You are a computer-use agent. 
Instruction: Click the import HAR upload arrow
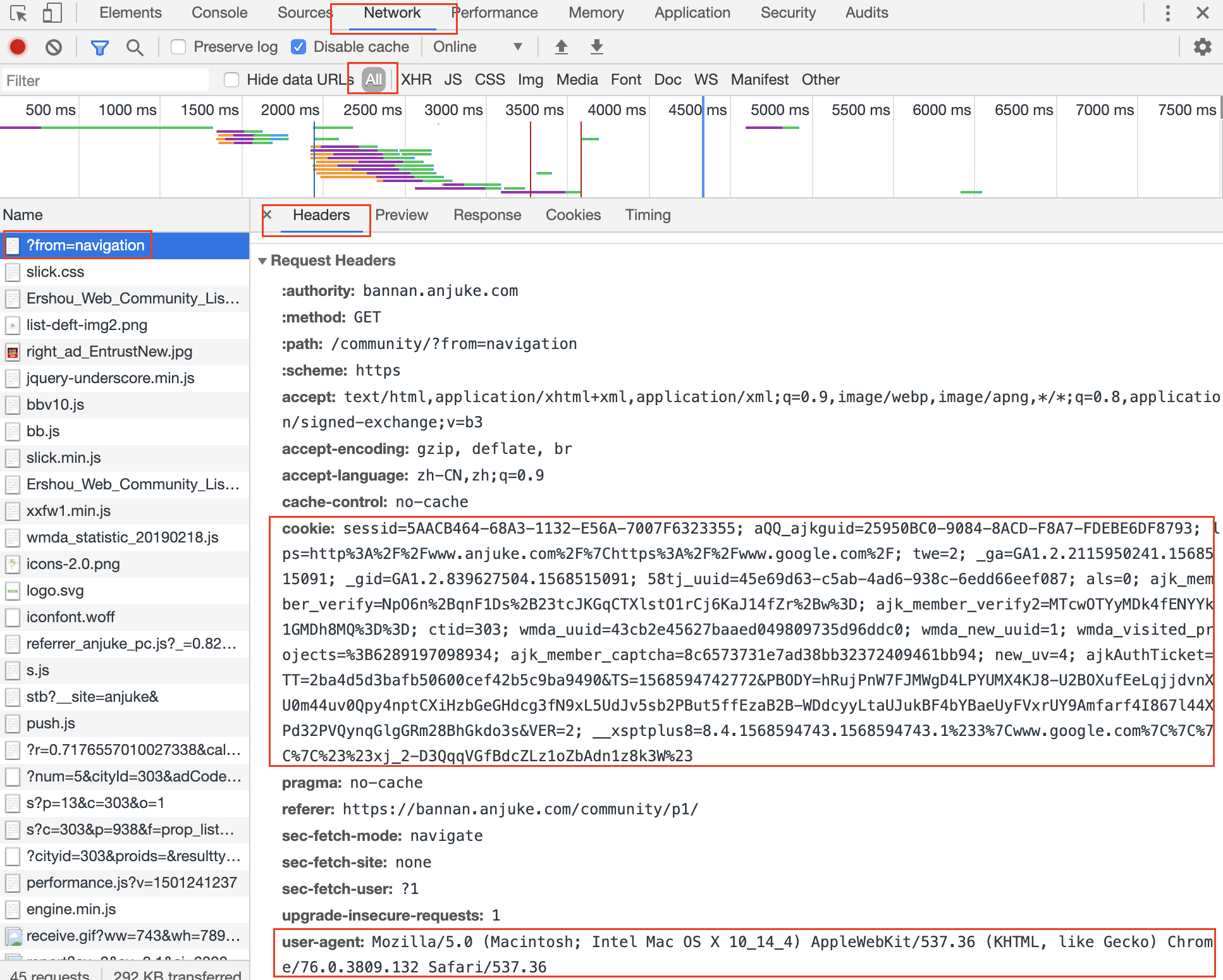[561, 47]
